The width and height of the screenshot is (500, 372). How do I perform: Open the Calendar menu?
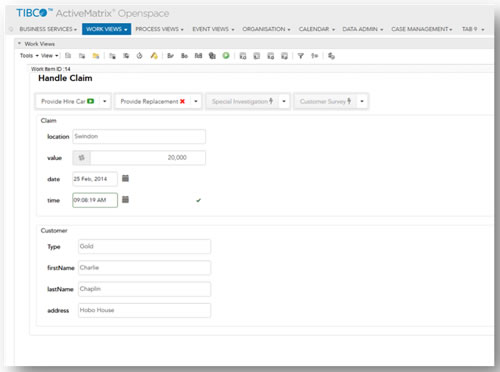317,29
